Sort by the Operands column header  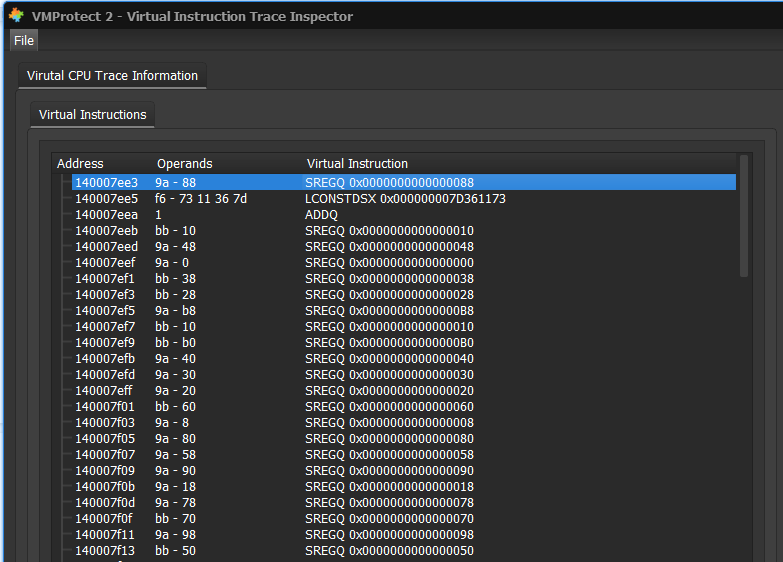pos(185,164)
